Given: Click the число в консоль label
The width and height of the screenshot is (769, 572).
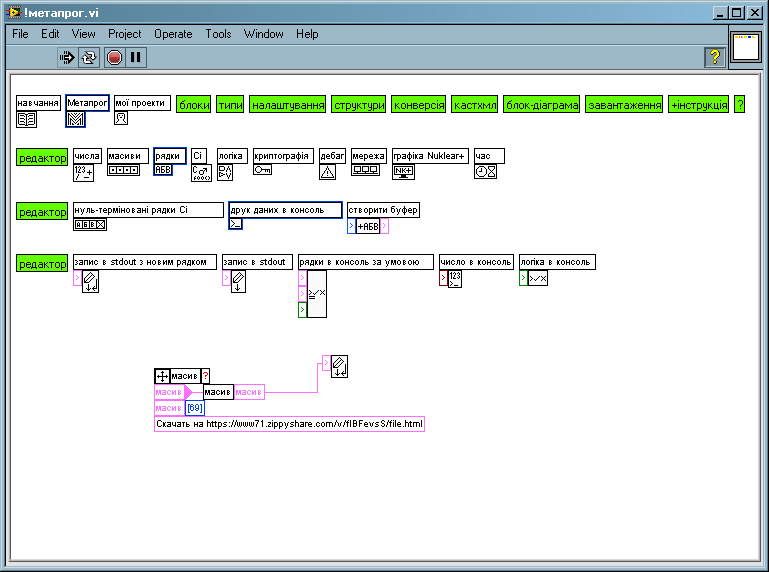Looking at the screenshot, I should 476,262.
